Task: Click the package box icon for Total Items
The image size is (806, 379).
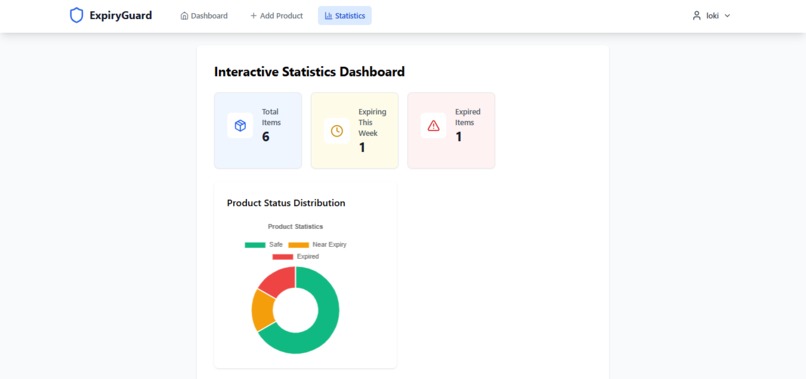Action: [240, 125]
